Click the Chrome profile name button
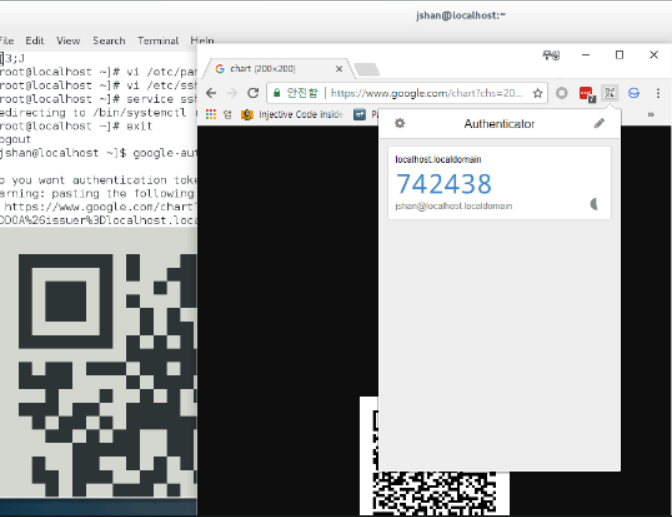The width and height of the screenshot is (672, 517). [x=551, y=55]
